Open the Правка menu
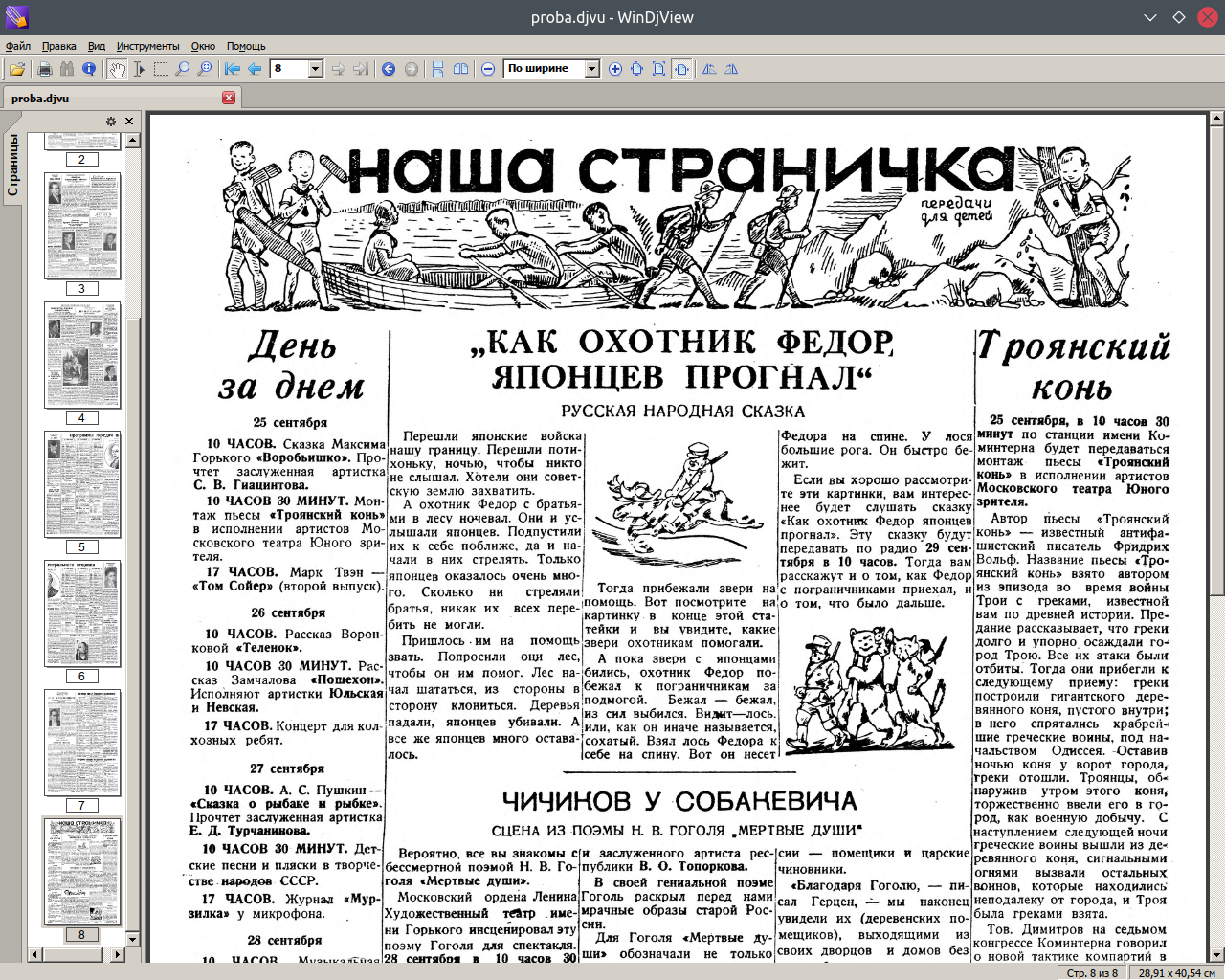This screenshot has height=980, width=1225. pyautogui.click(x=59, y=46)
